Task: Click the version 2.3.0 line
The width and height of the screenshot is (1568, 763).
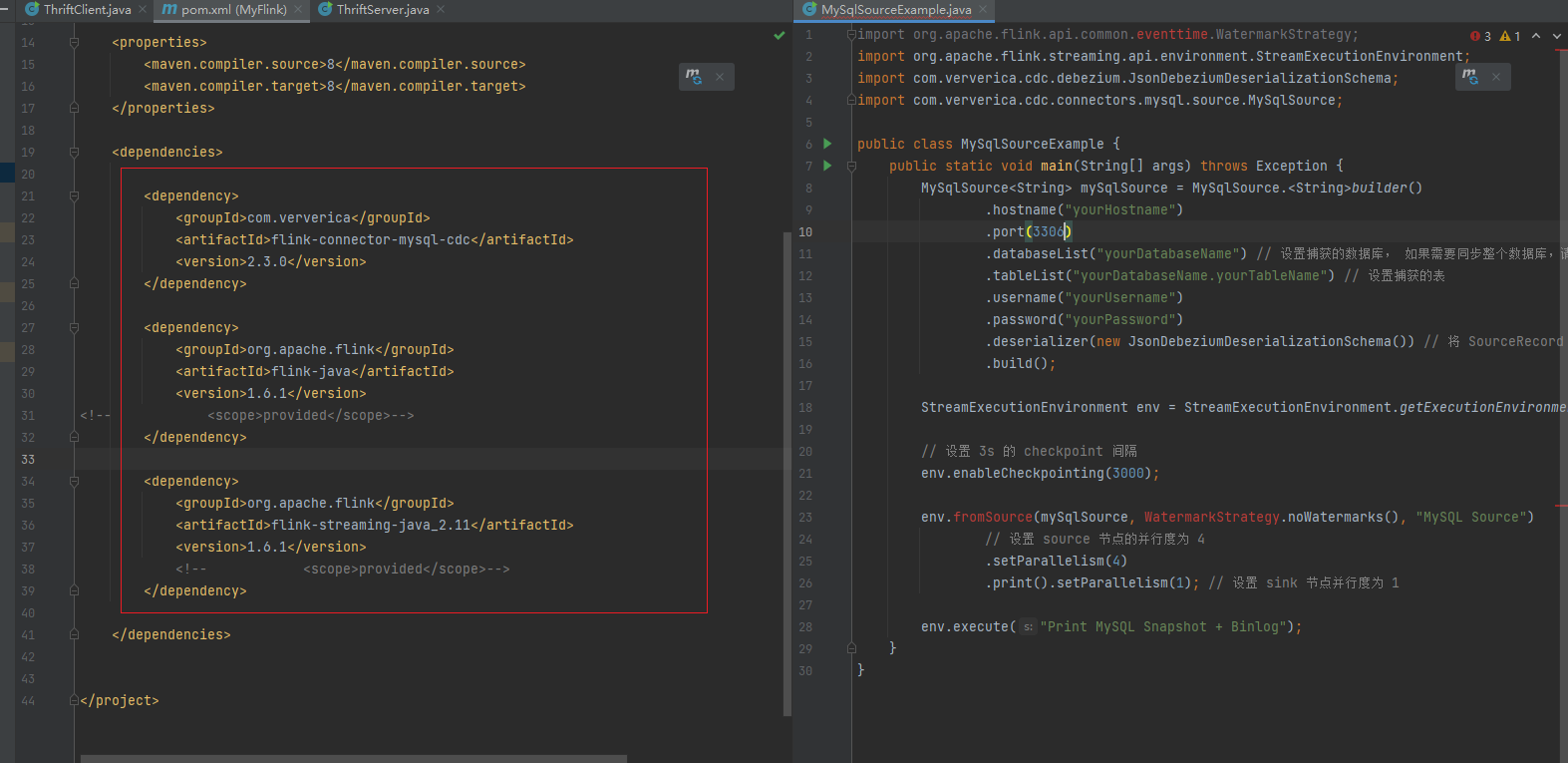Action: (x=271, y=262)
